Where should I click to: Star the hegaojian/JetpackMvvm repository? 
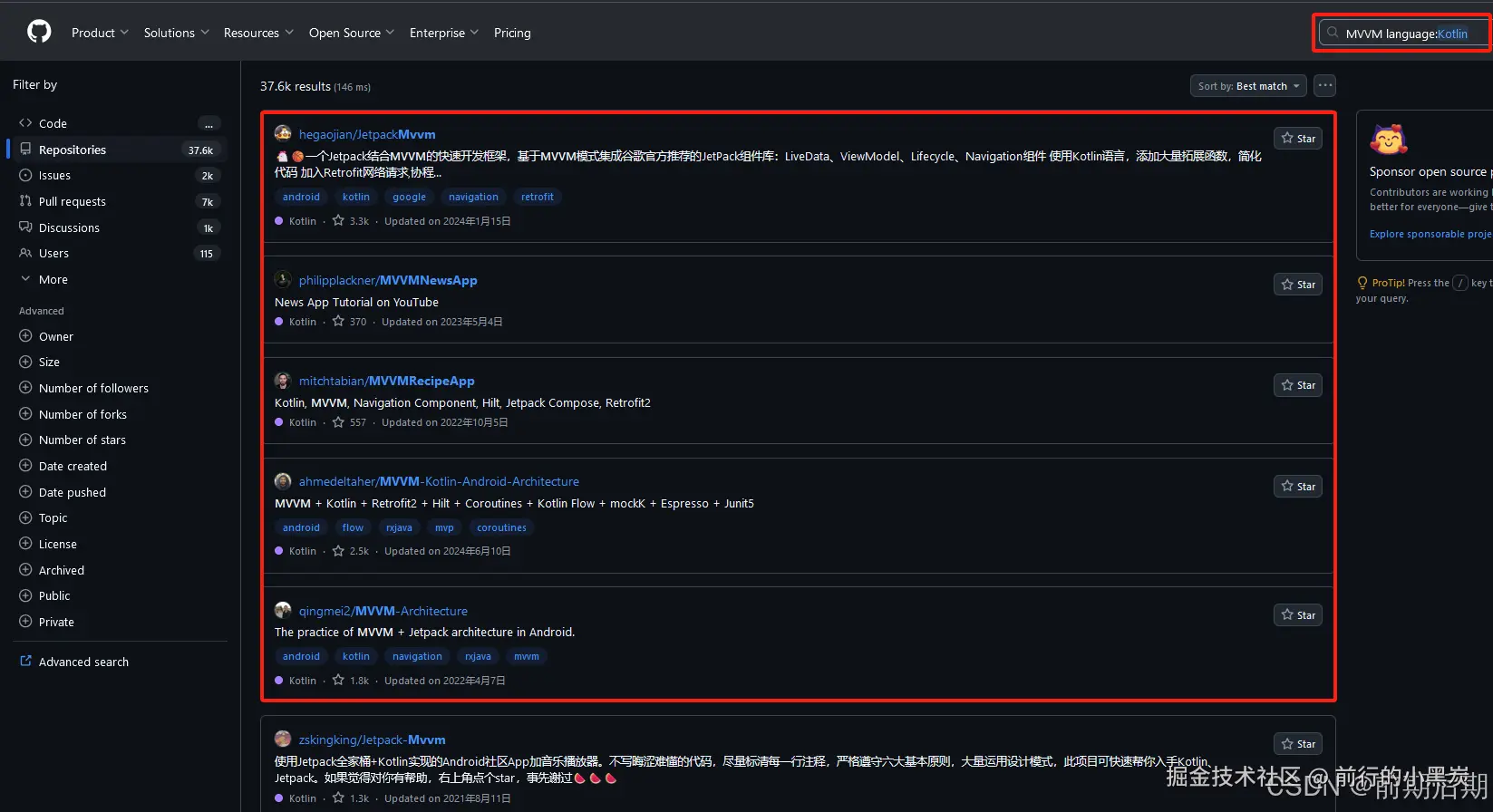[1298, 139]
